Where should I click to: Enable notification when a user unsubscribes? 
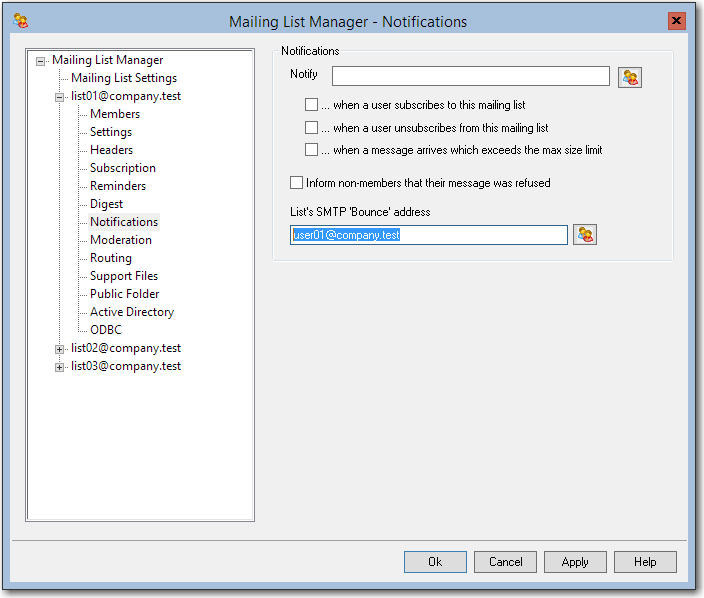(311, 128)
